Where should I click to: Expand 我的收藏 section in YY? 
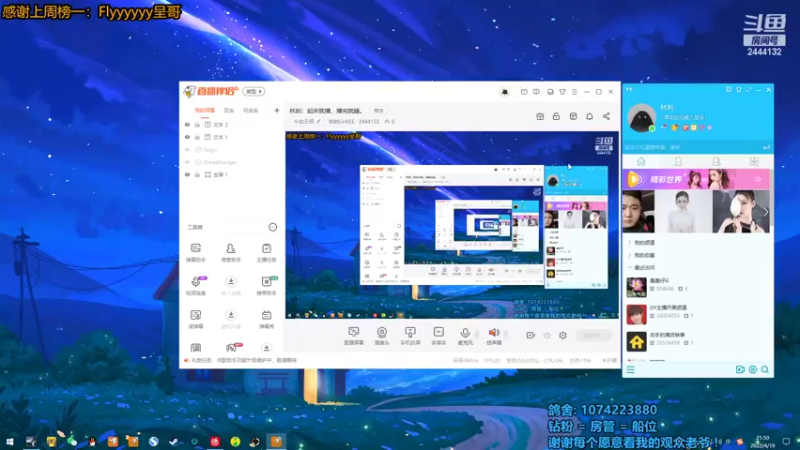pyautogui.click(x=643, y=255)
